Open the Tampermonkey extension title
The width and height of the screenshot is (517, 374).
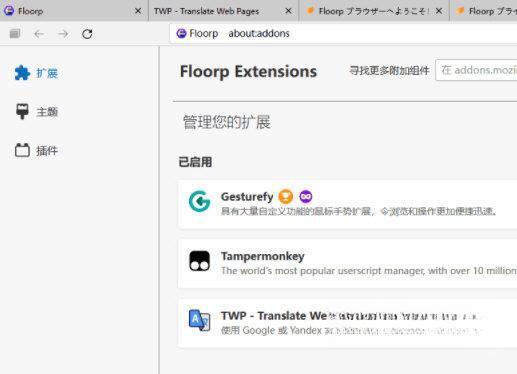tap(263, 256)
